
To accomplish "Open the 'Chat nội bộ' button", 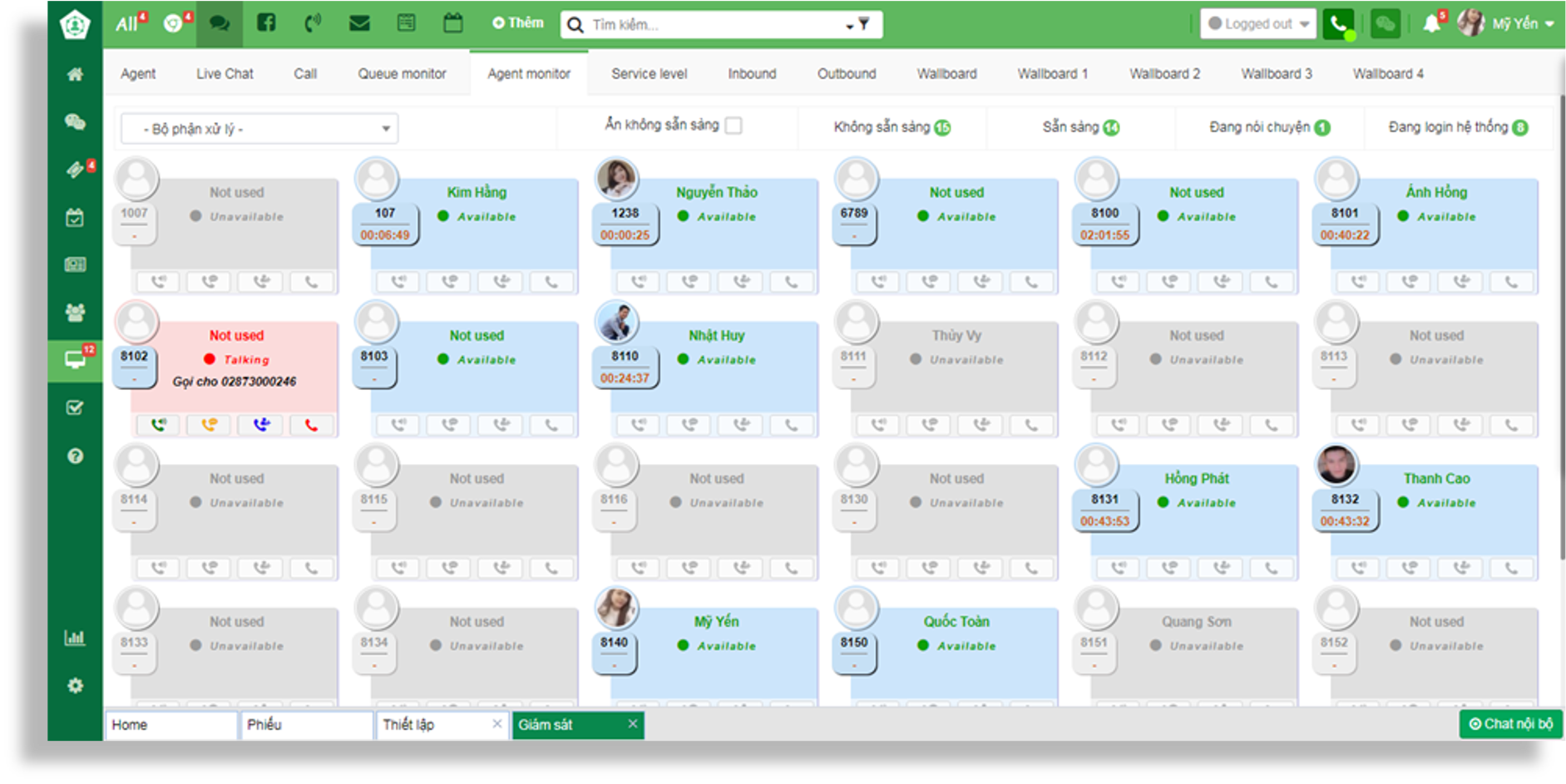I will click(1510, 724).
